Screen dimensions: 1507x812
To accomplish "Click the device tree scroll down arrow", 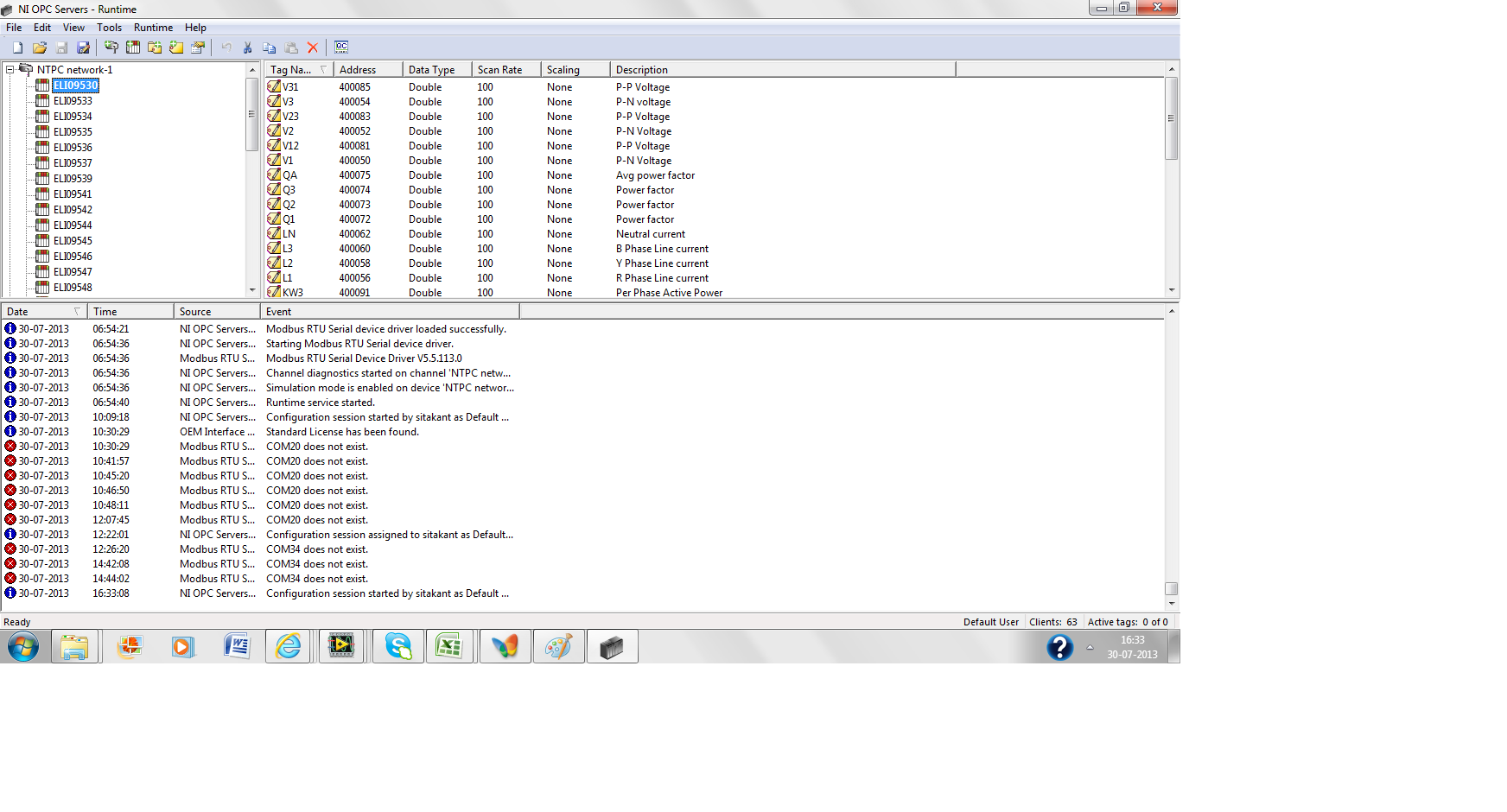I will coord(252,290).
